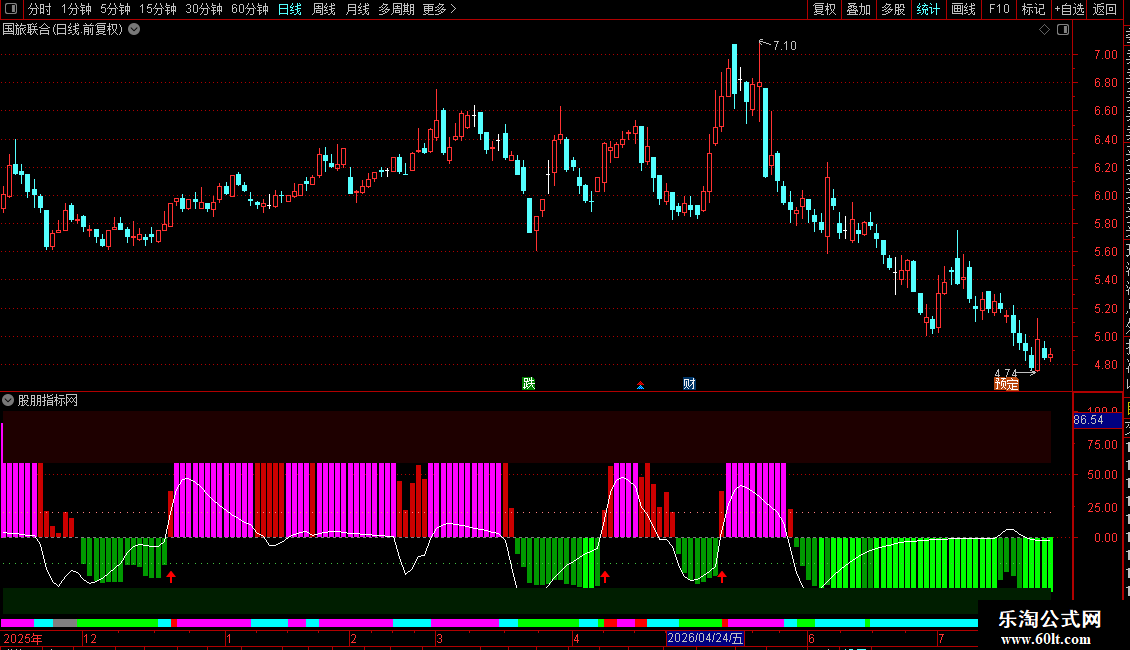
Task: Add stock via +自选 button
Action: point(1069,9)
